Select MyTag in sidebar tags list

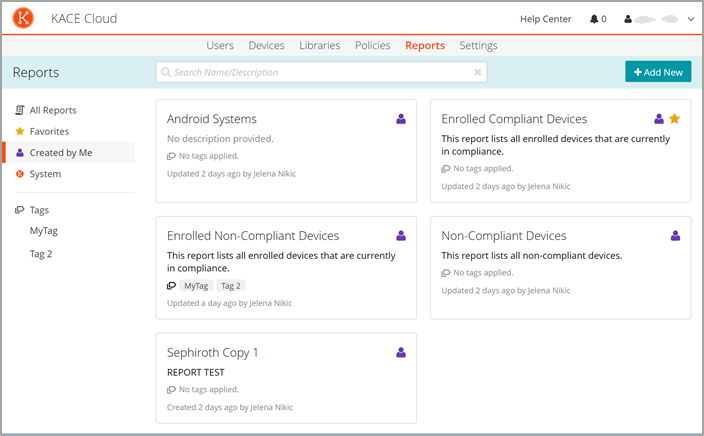(44, 231)
